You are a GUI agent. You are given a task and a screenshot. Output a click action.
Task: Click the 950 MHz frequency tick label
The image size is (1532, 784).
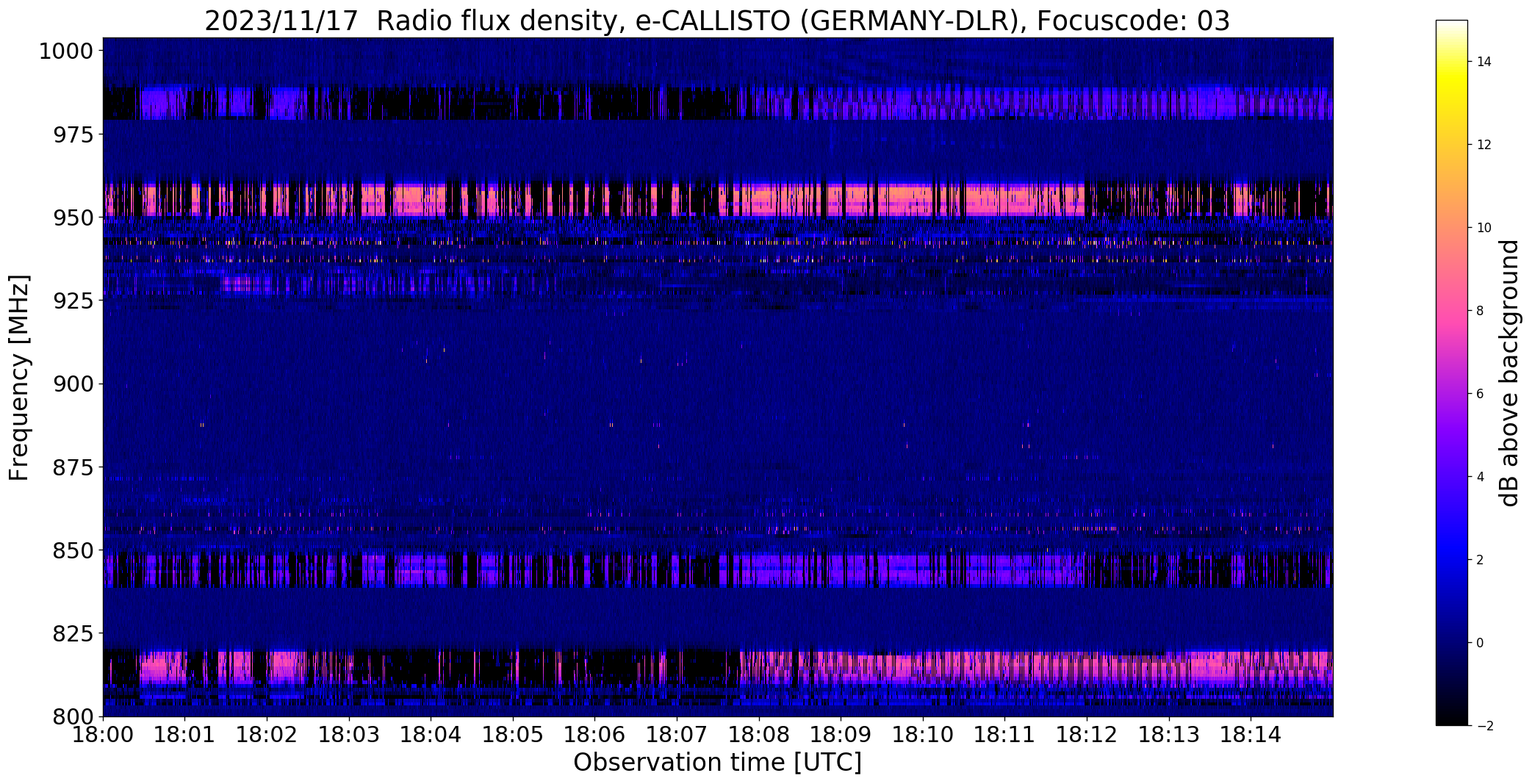pyautogui.click(x=73, y=217)
